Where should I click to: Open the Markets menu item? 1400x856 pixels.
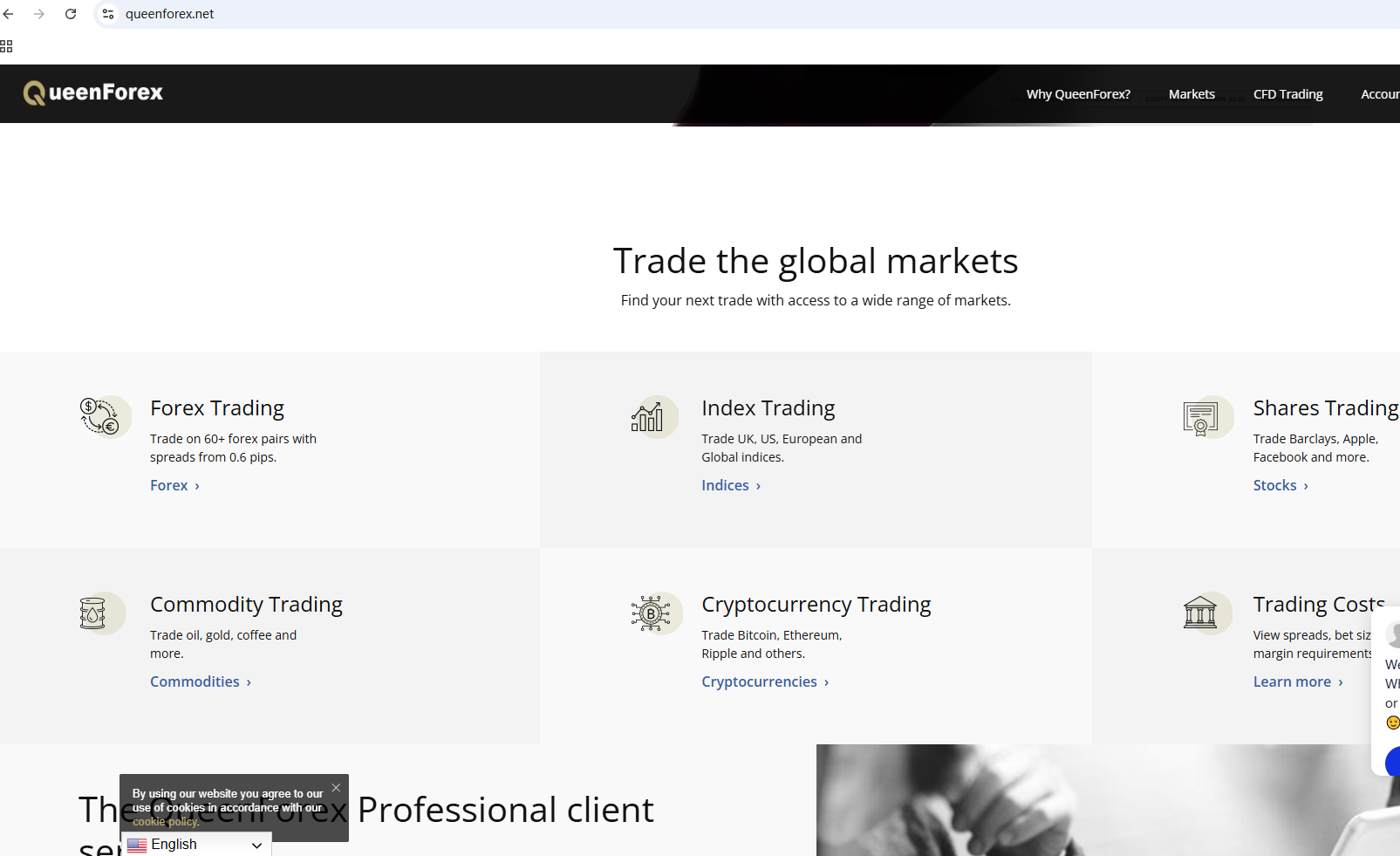[x=1192, y=94]
